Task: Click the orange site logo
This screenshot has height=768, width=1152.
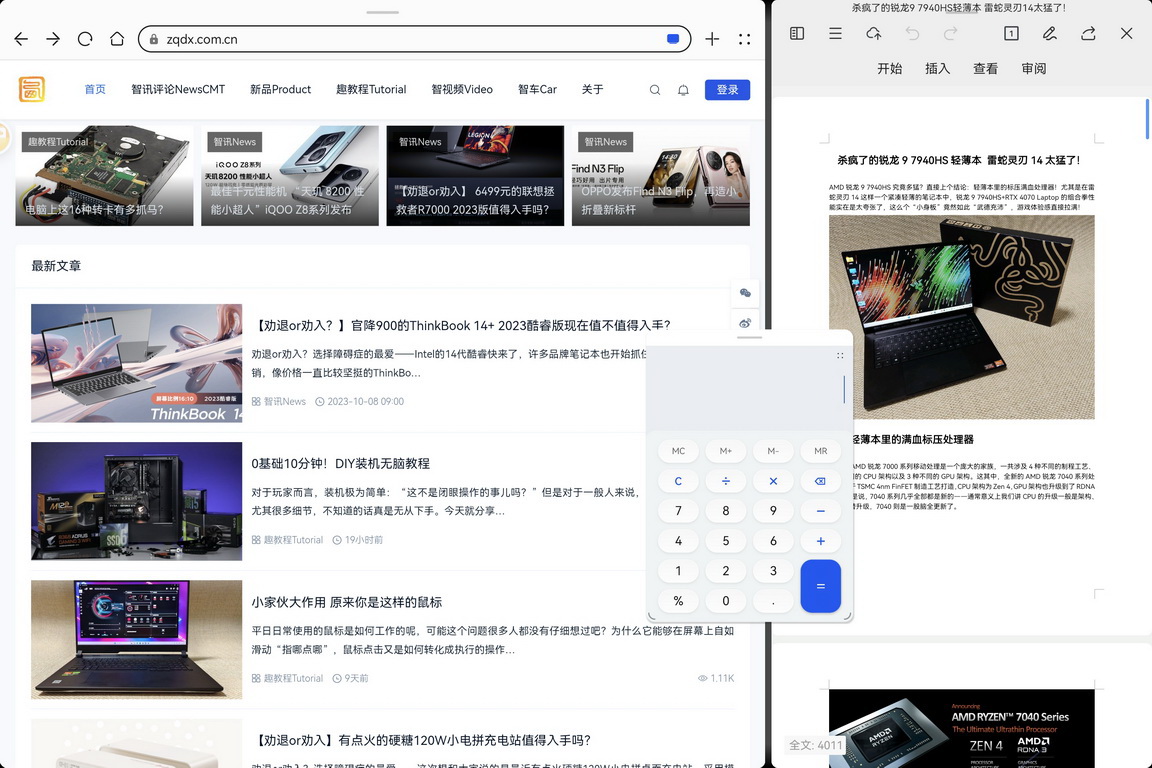Action: 32,89
